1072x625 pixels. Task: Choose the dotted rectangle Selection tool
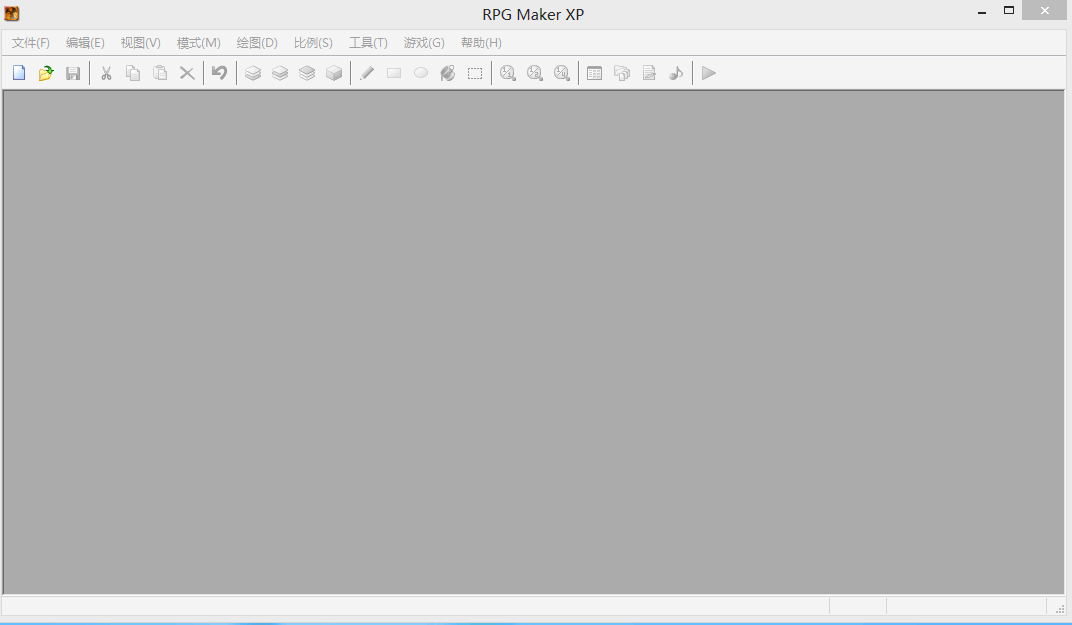475,73
